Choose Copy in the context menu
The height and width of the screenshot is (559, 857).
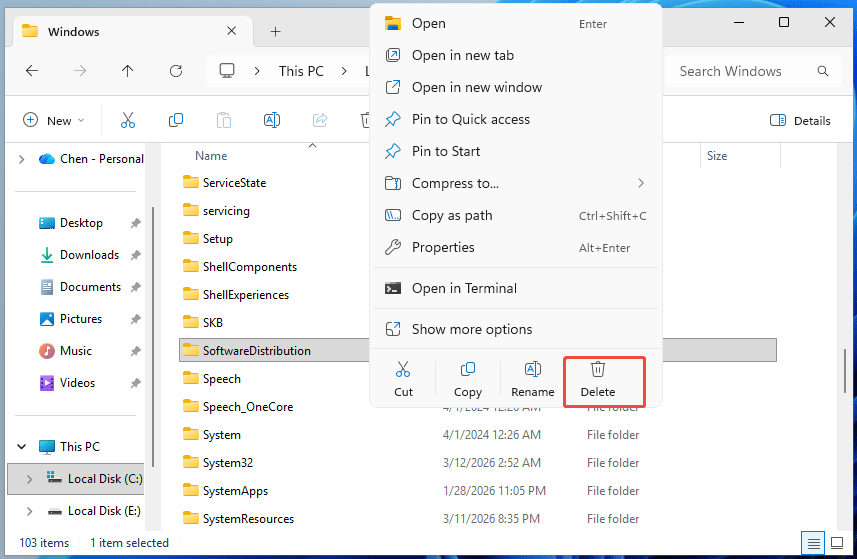tap(468, 379)
